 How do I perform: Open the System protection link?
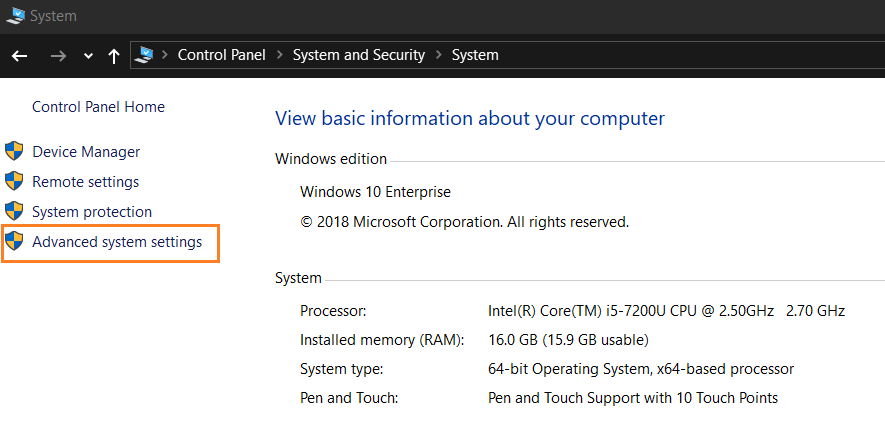click(x=92, y=212)
